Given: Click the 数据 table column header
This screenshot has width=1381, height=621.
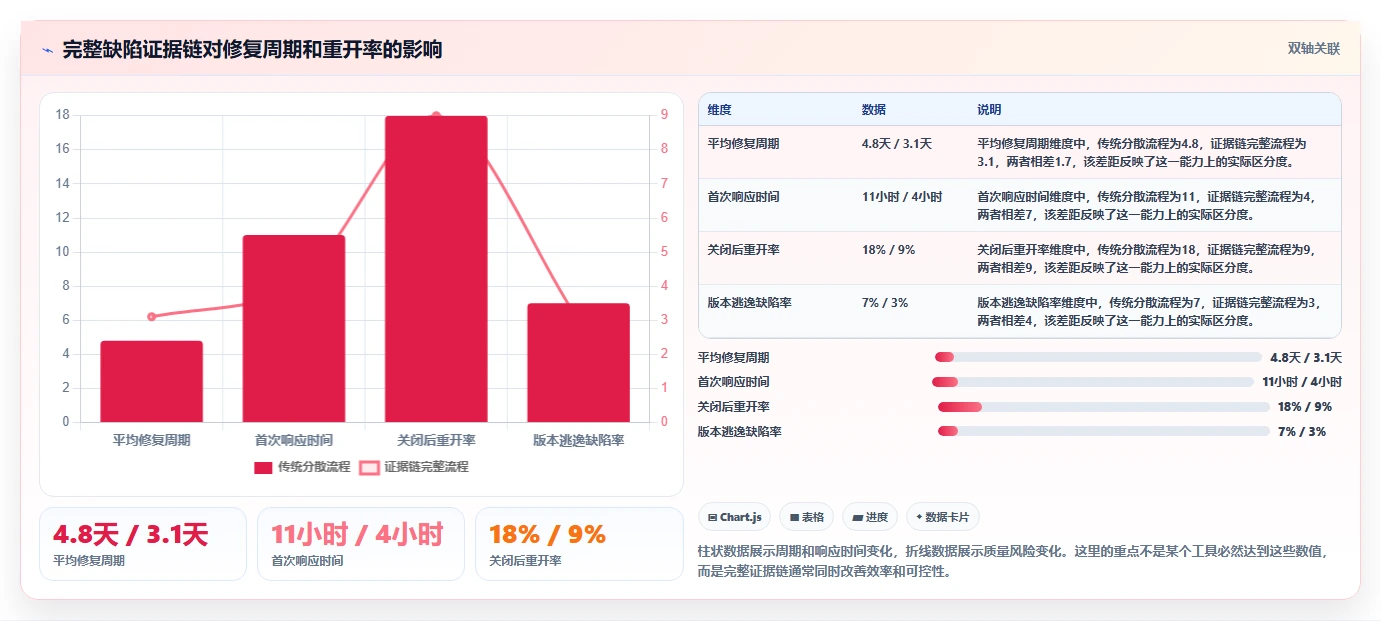Looking at the screenshot, I should click(873, 109).
